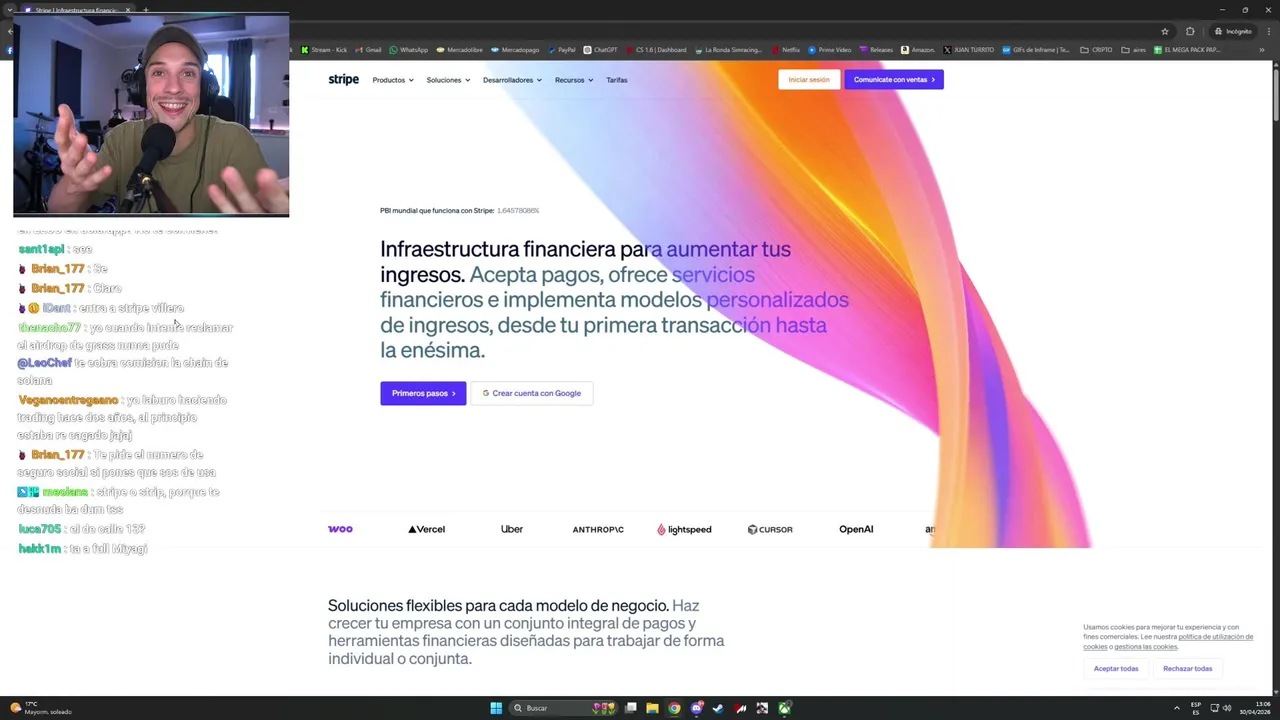Click Rechazar todas cookies button
The image size is (1280, 720).
point(1187,668)
